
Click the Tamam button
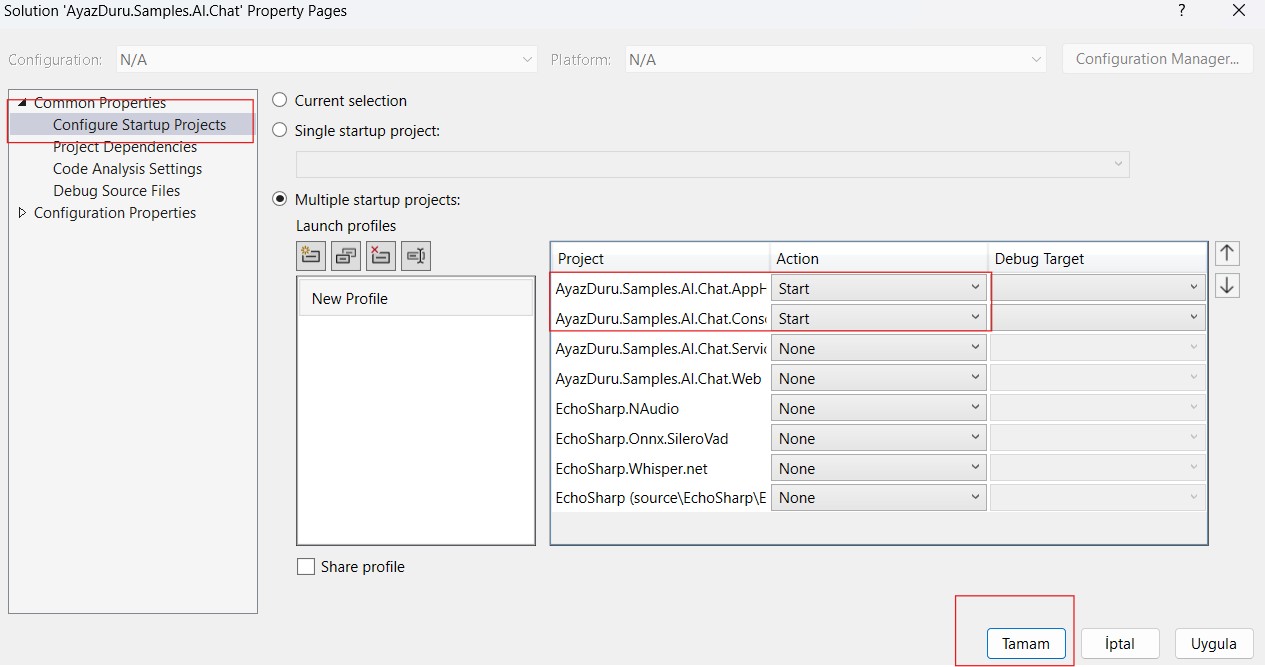click(x=1025, y=643)
